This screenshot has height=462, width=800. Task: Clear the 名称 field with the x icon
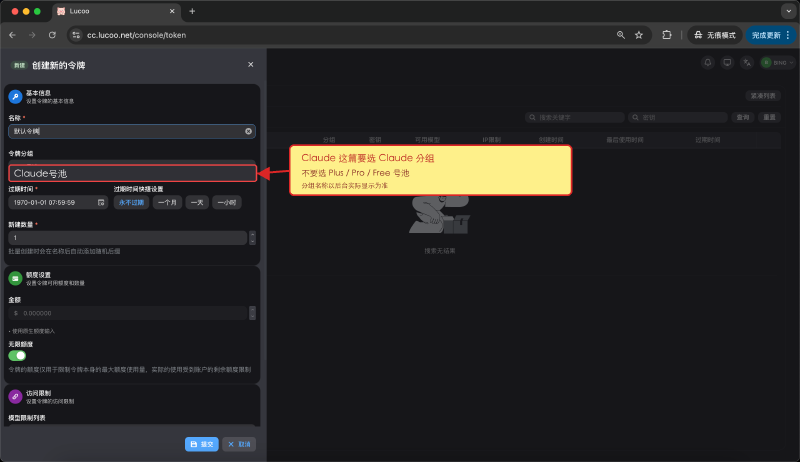coord(248,131)
